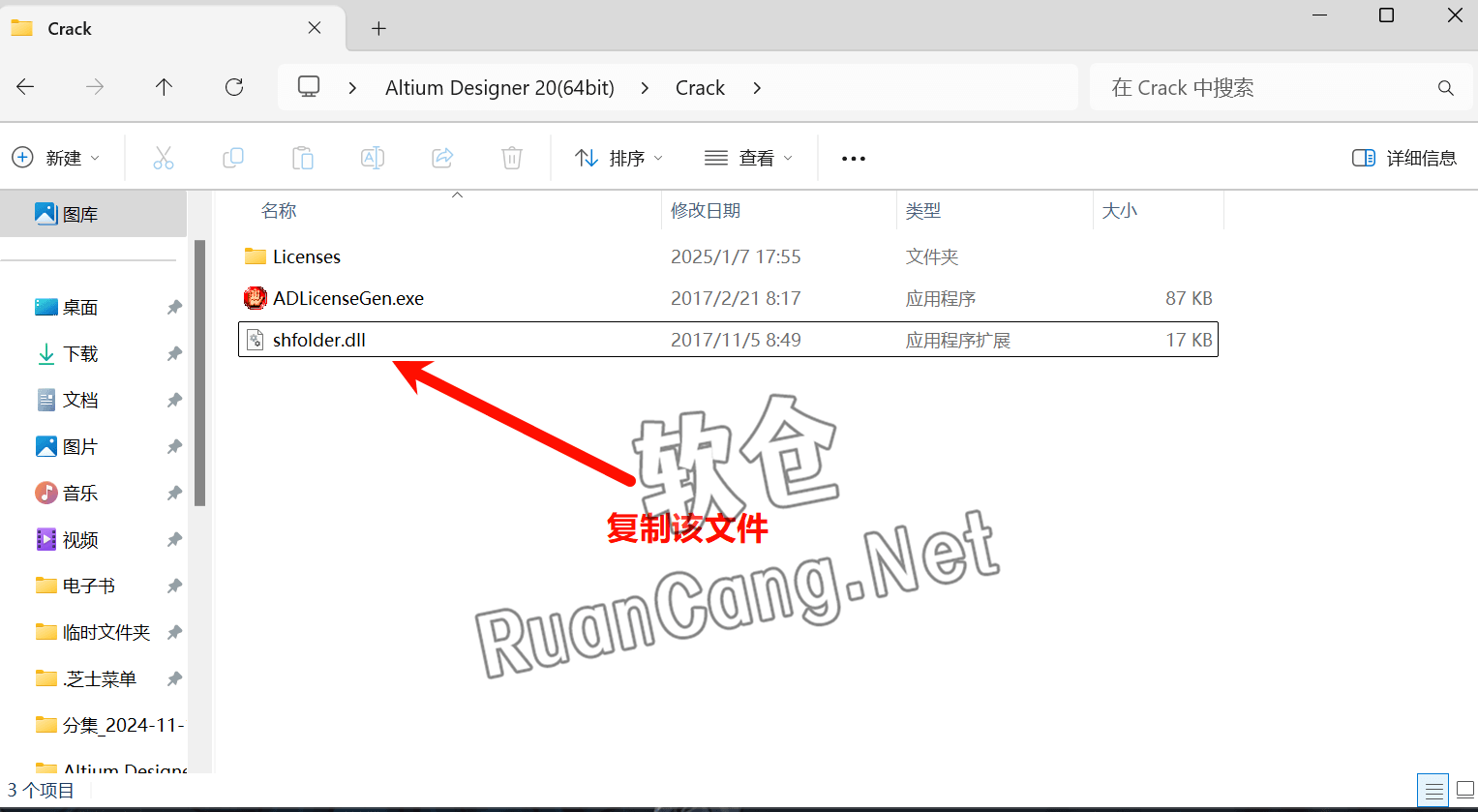
Task: Unpin Desktop (桌面) using its pin icon
Action: point(174,307)
